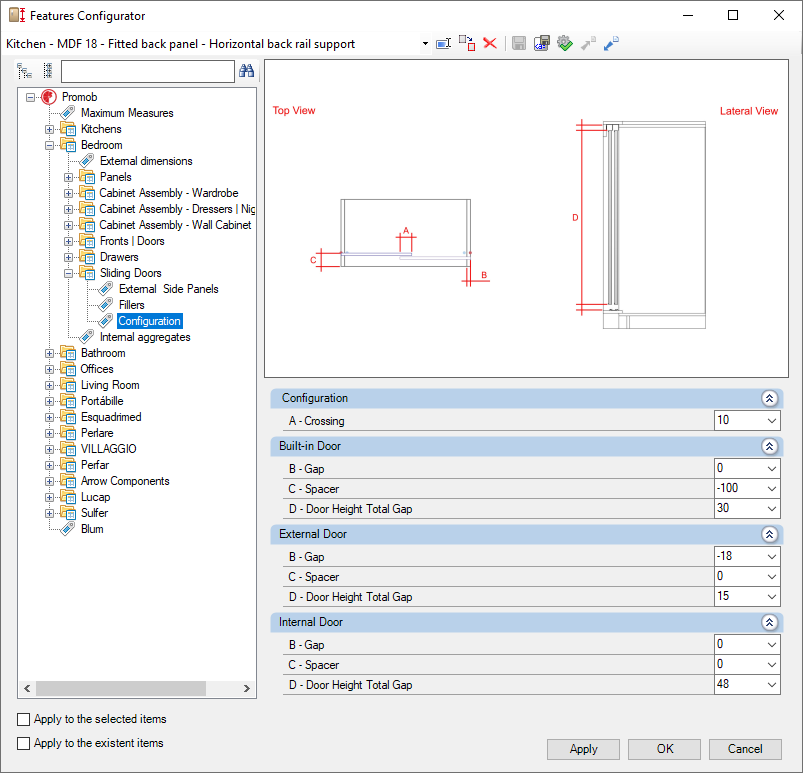The image size is (803, 773).
Task: Select External dimensions tree item
Action: [x=146, y=161]
